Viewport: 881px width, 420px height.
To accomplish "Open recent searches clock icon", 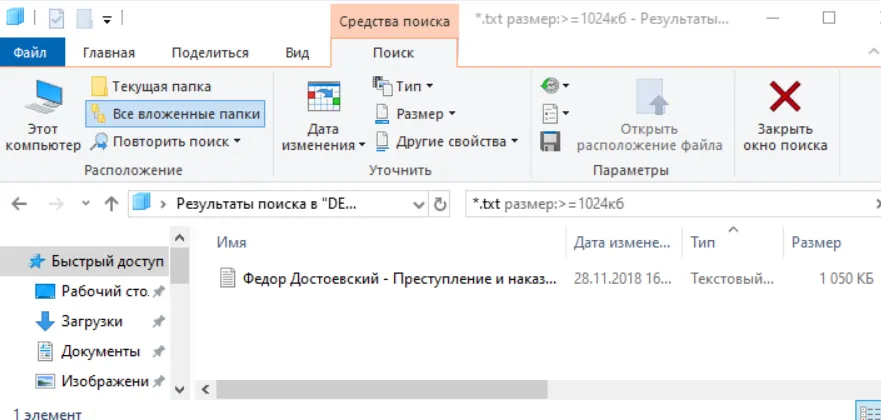I will point(555,86).
